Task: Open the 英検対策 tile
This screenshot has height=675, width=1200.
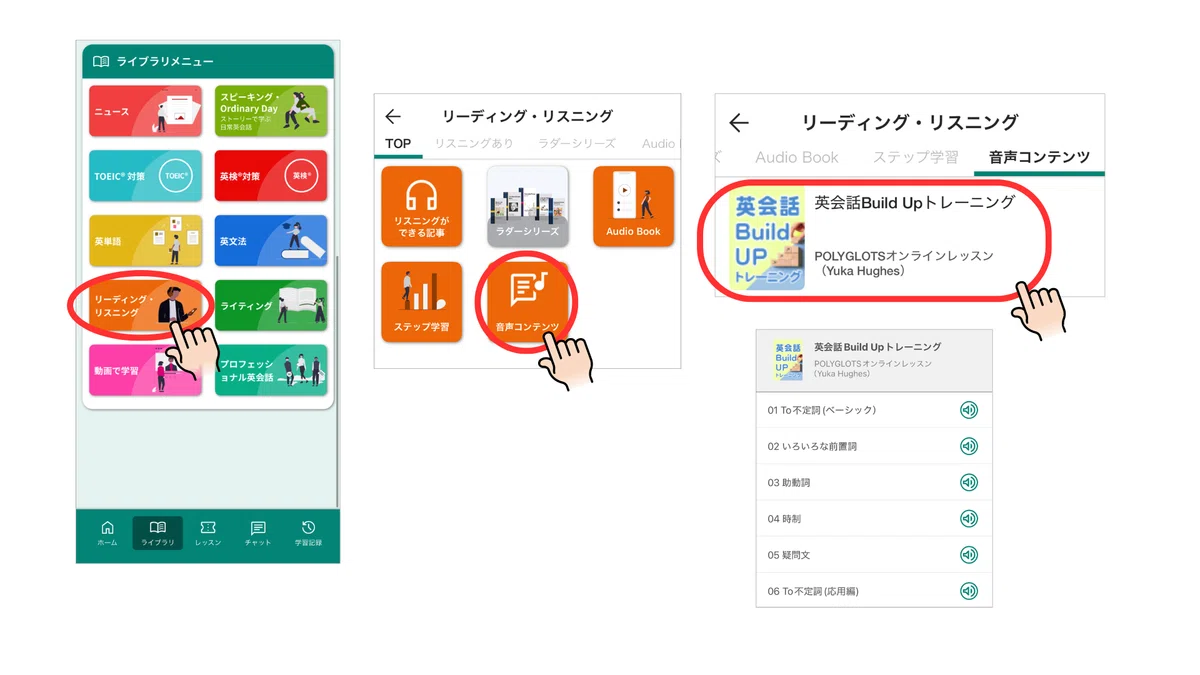Action: 271,176
